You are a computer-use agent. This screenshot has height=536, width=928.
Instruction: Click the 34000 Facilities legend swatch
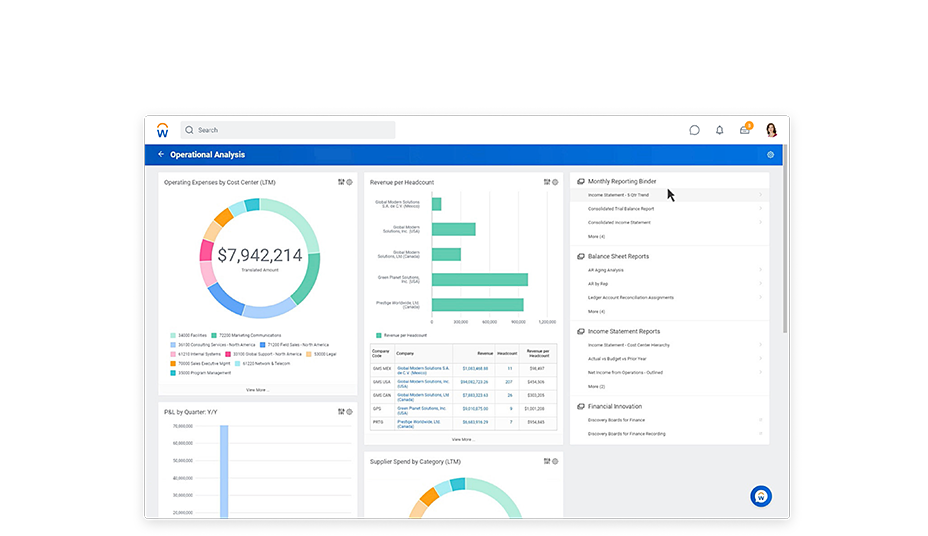click(173, 336)
